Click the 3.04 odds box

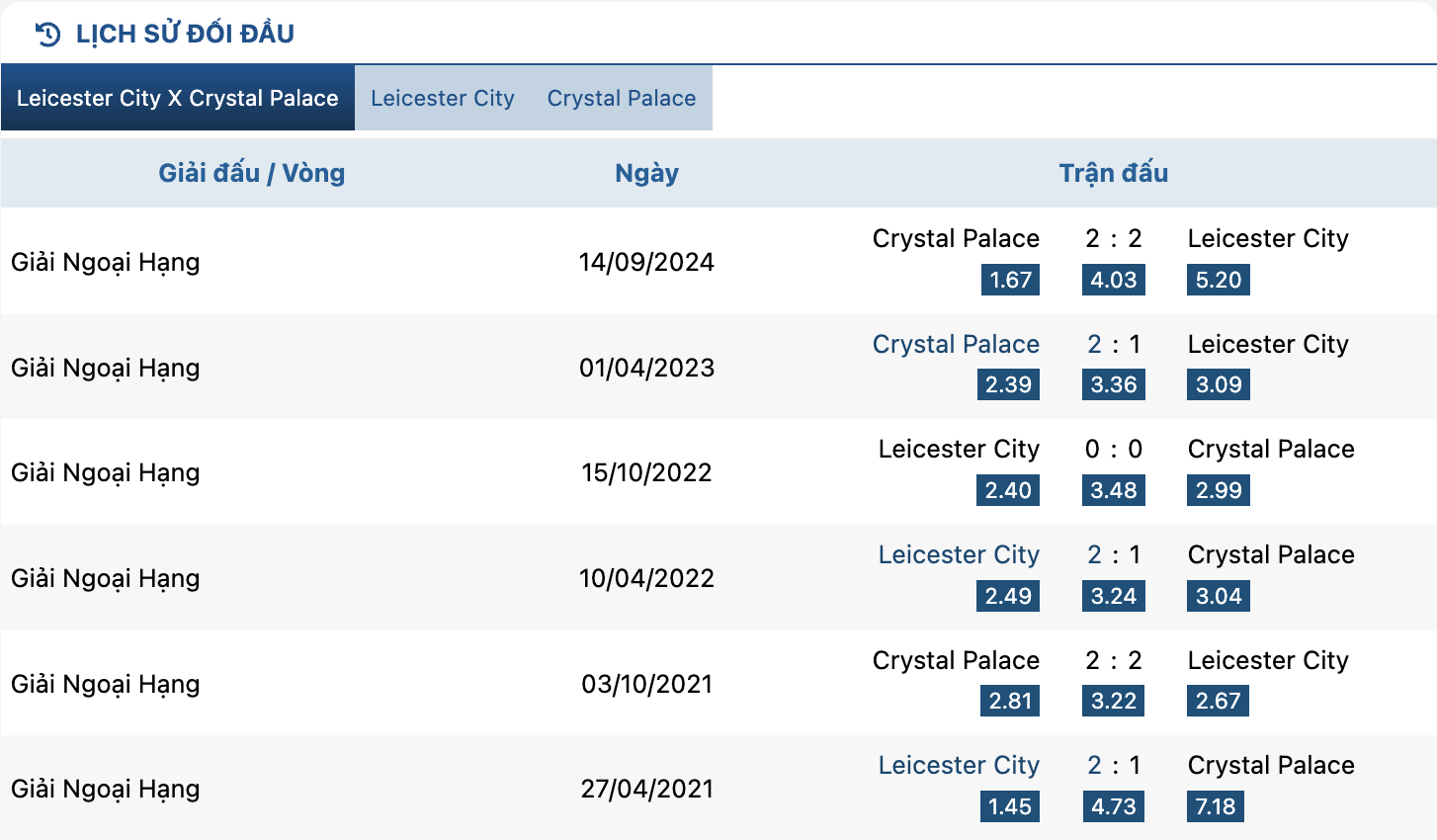point(1218,596)
